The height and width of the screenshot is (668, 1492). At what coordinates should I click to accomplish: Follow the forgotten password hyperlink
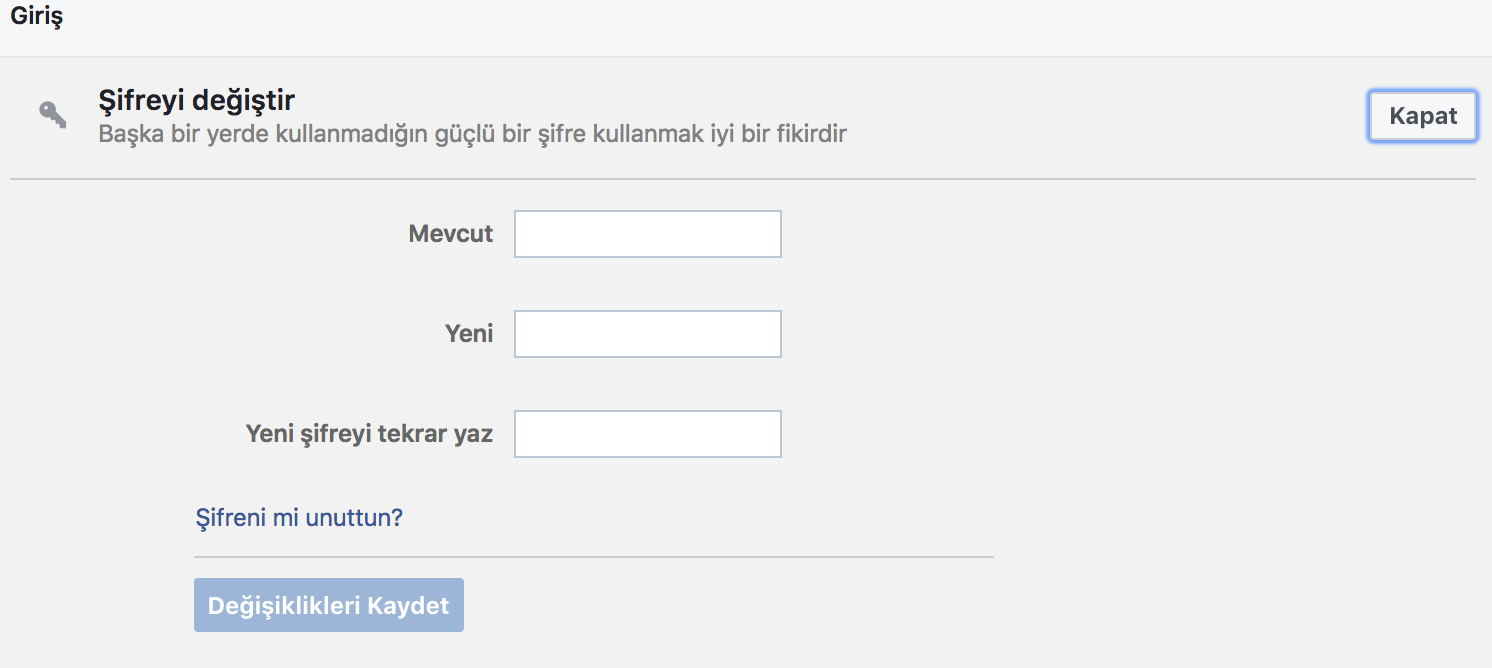click(x=299, y=517)
